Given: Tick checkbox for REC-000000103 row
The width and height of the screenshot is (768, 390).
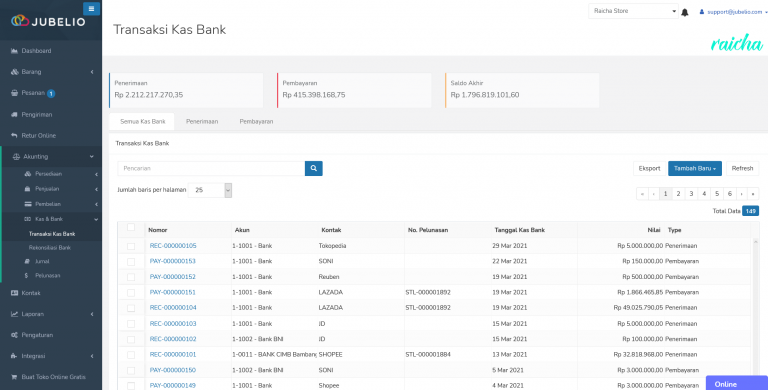Looking at the screenshot, I should [131, 324].
